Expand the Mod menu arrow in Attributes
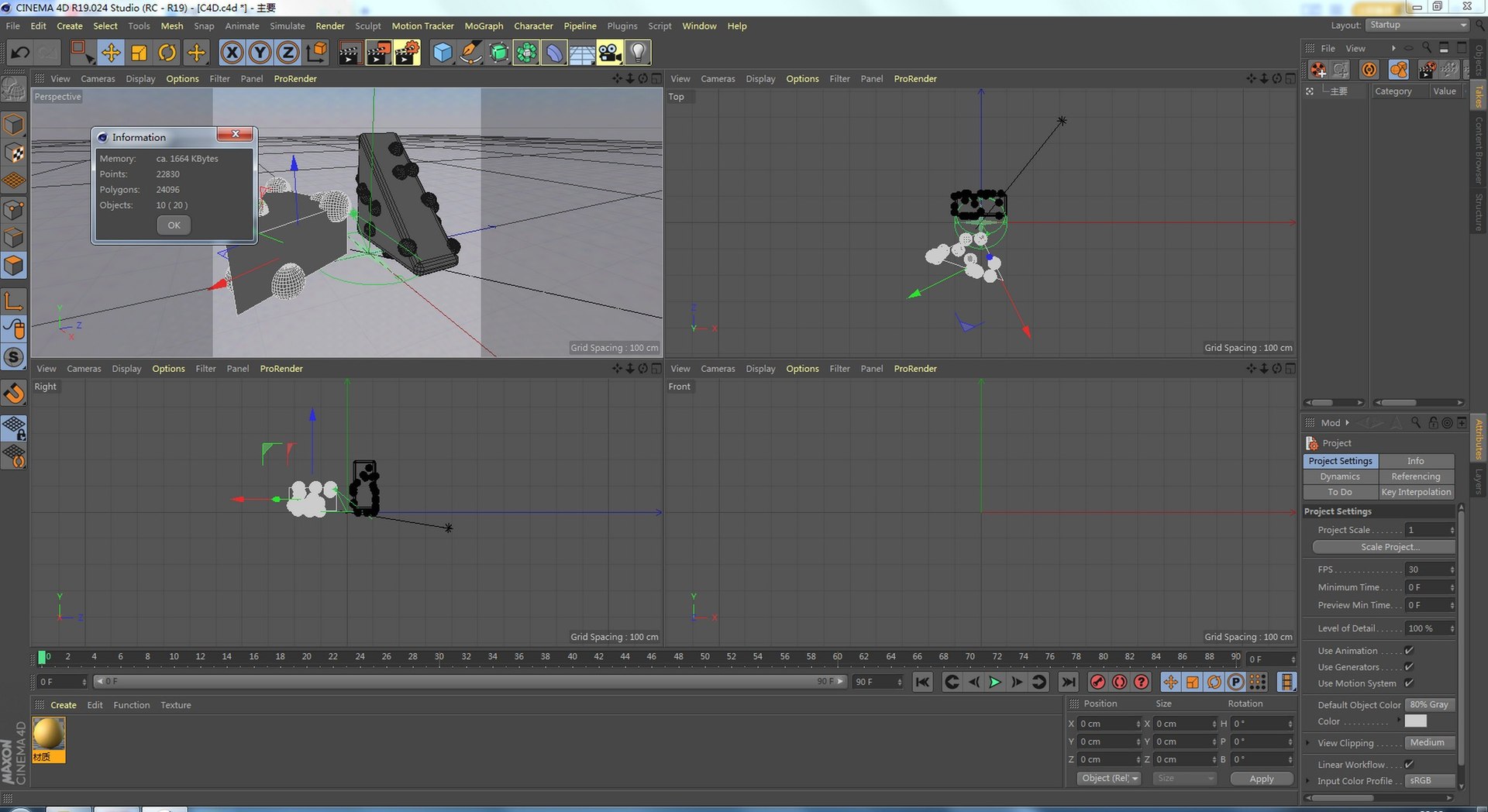Viewport: 1488px width, 812px height. pos(1347,423)
